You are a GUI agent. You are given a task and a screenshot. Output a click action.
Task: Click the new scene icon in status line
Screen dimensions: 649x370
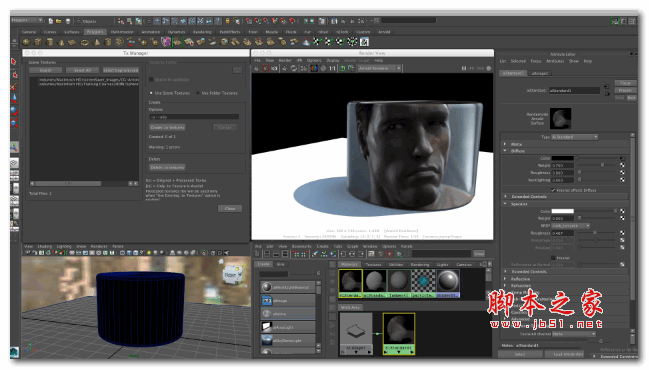pyautogui.click(x=50, y=21)
